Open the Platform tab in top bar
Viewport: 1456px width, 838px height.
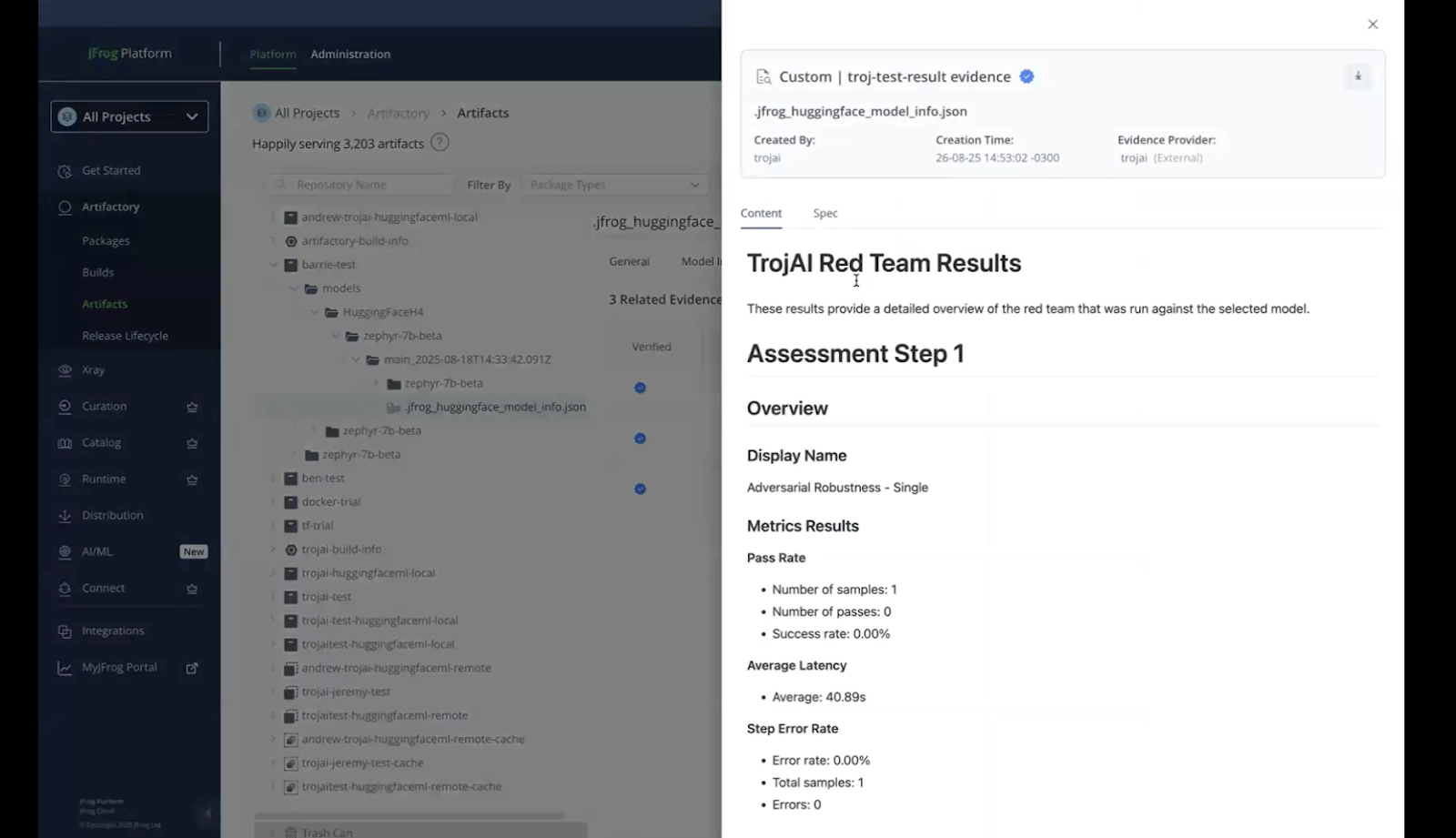(x=273, y=54)
